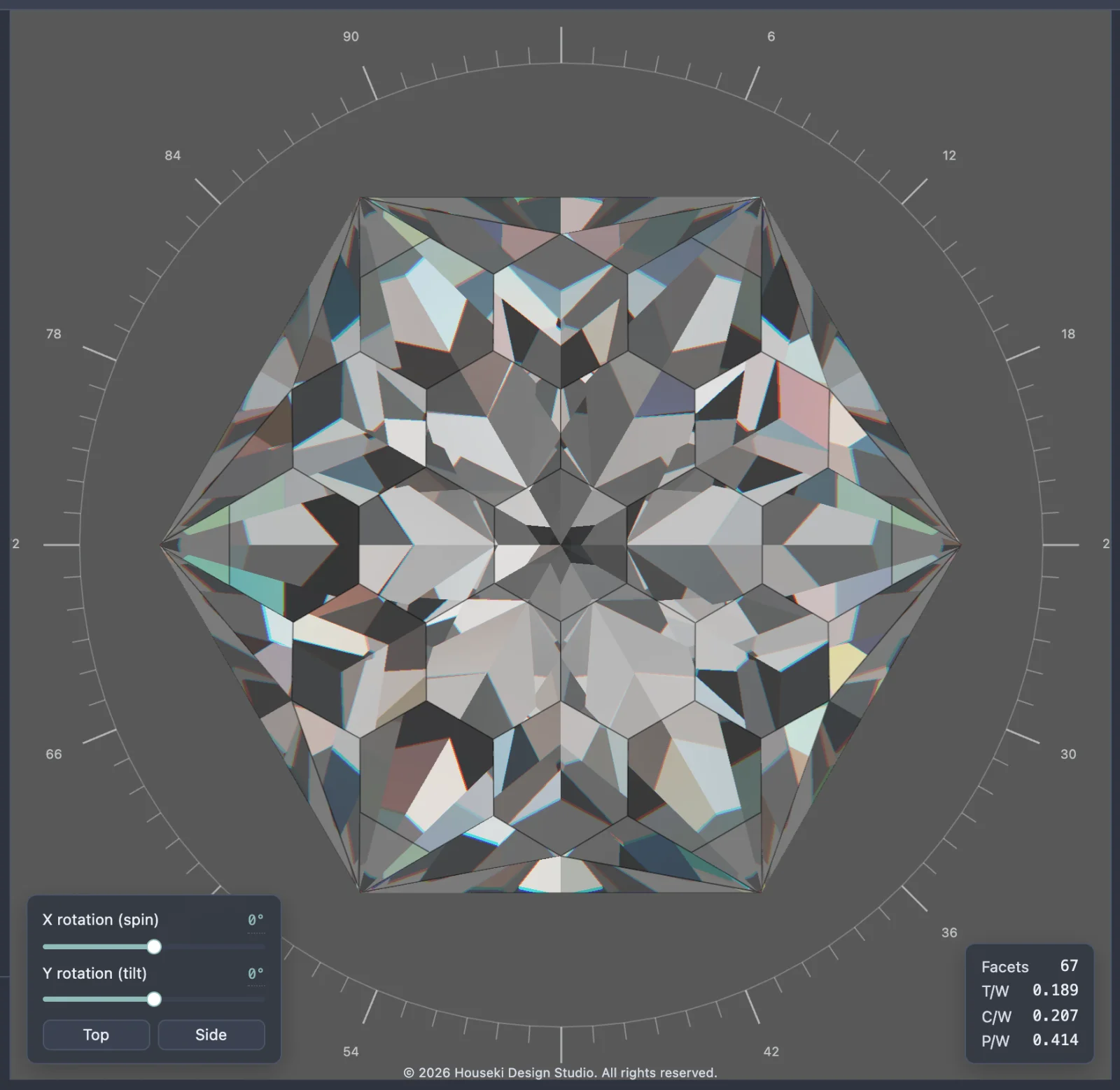Click the X rotation 0° value field
1120x1090 pixels.
pyautogui.click(x=255, y=920)
